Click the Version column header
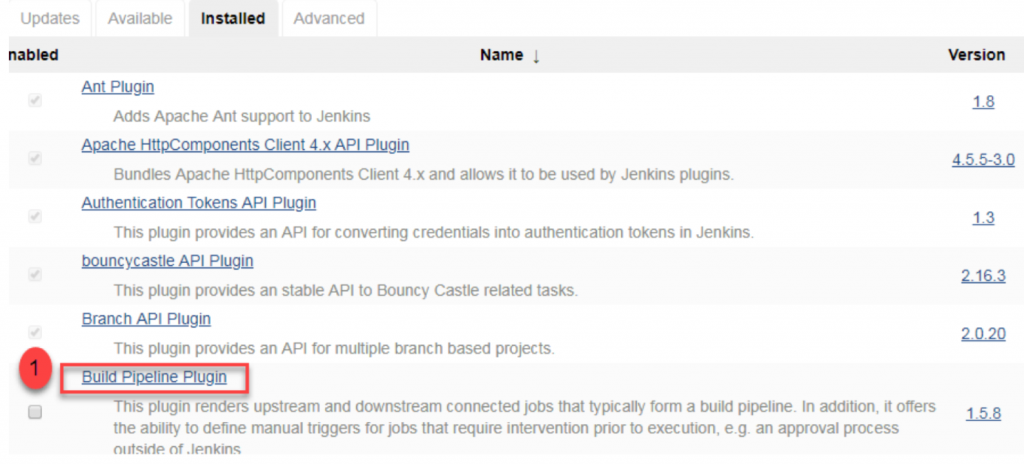The height and width of the screenshot is (464, 1024). 976,55
